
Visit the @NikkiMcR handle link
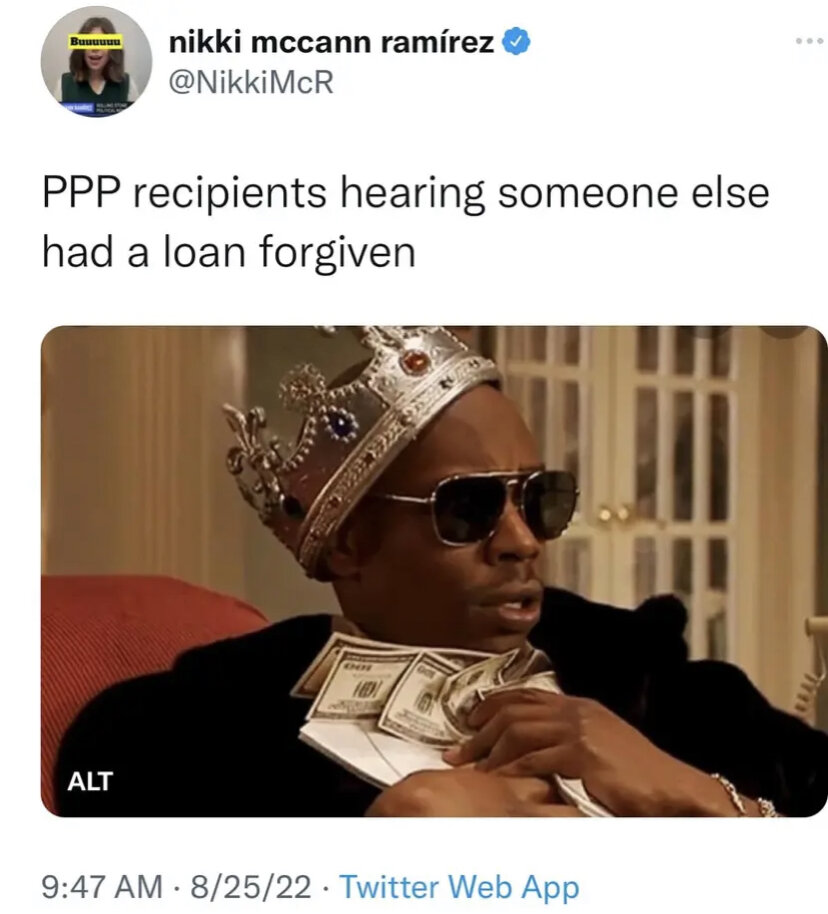pos(251,82)
